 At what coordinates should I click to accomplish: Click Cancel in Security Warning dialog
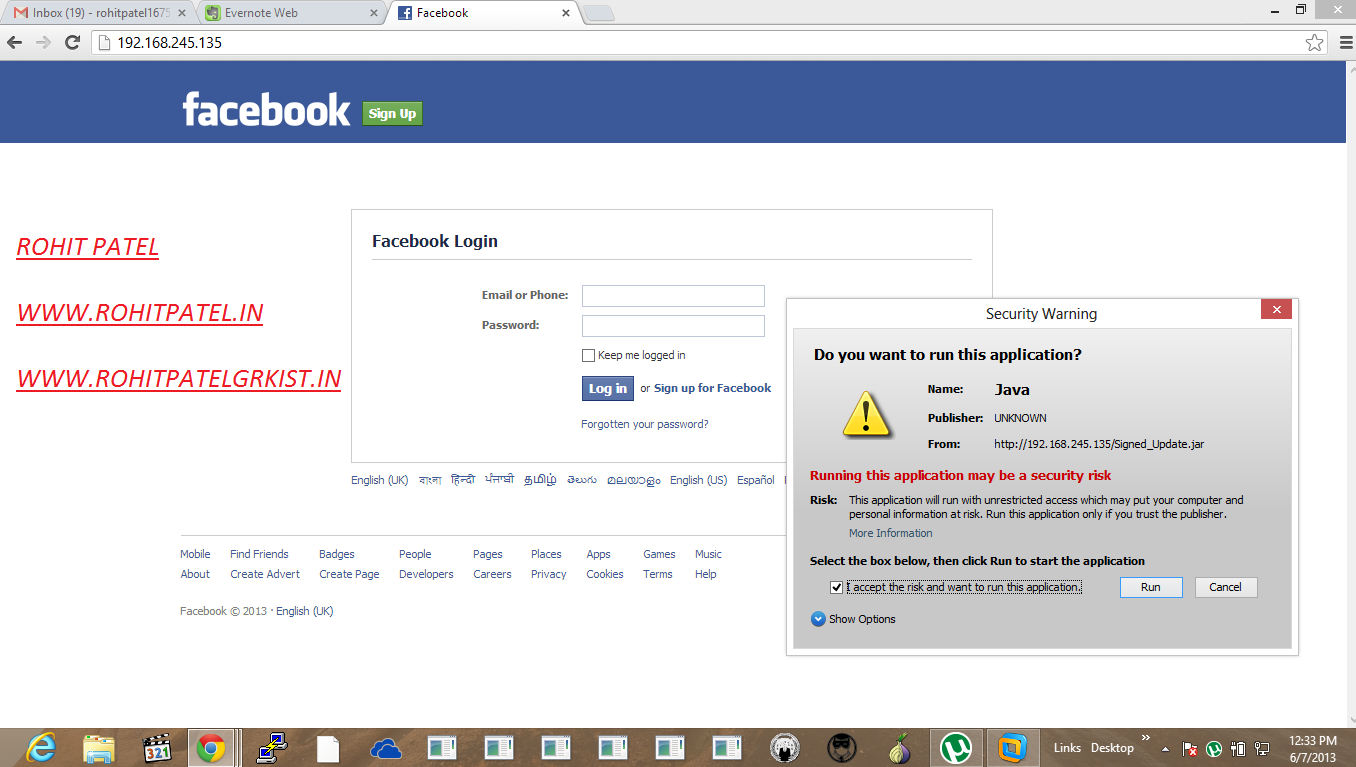click(x=1225, y=587)
